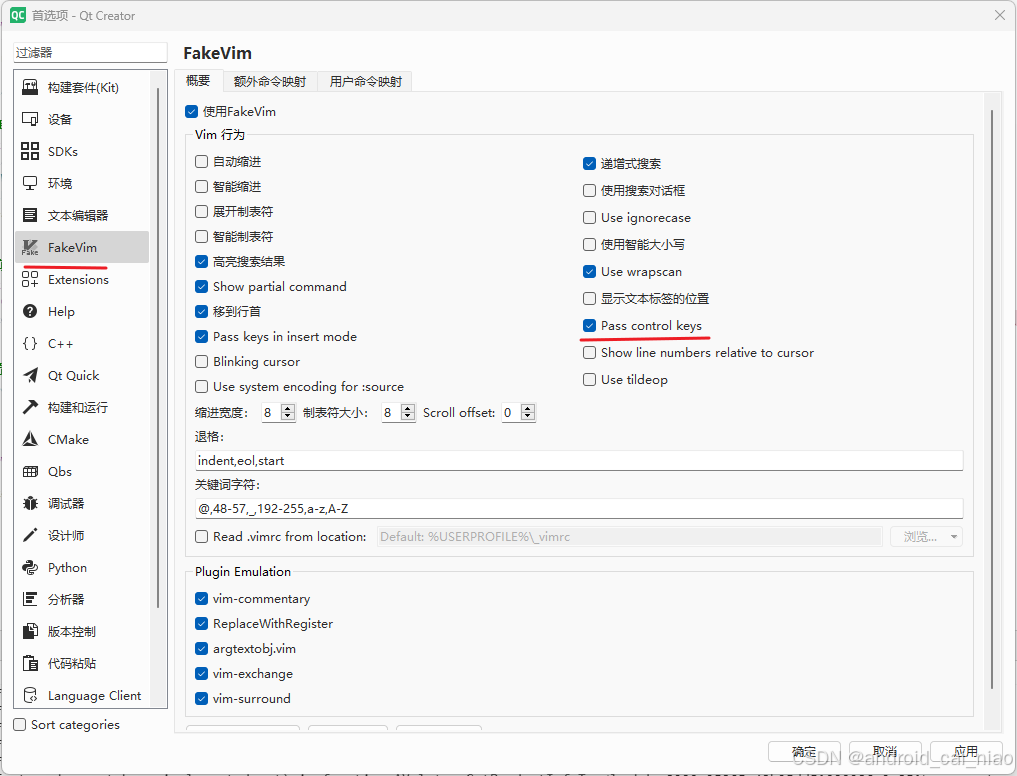1017x776 pixels.
Task: Uncheck Show partial command
Action: tap(202, 287)
